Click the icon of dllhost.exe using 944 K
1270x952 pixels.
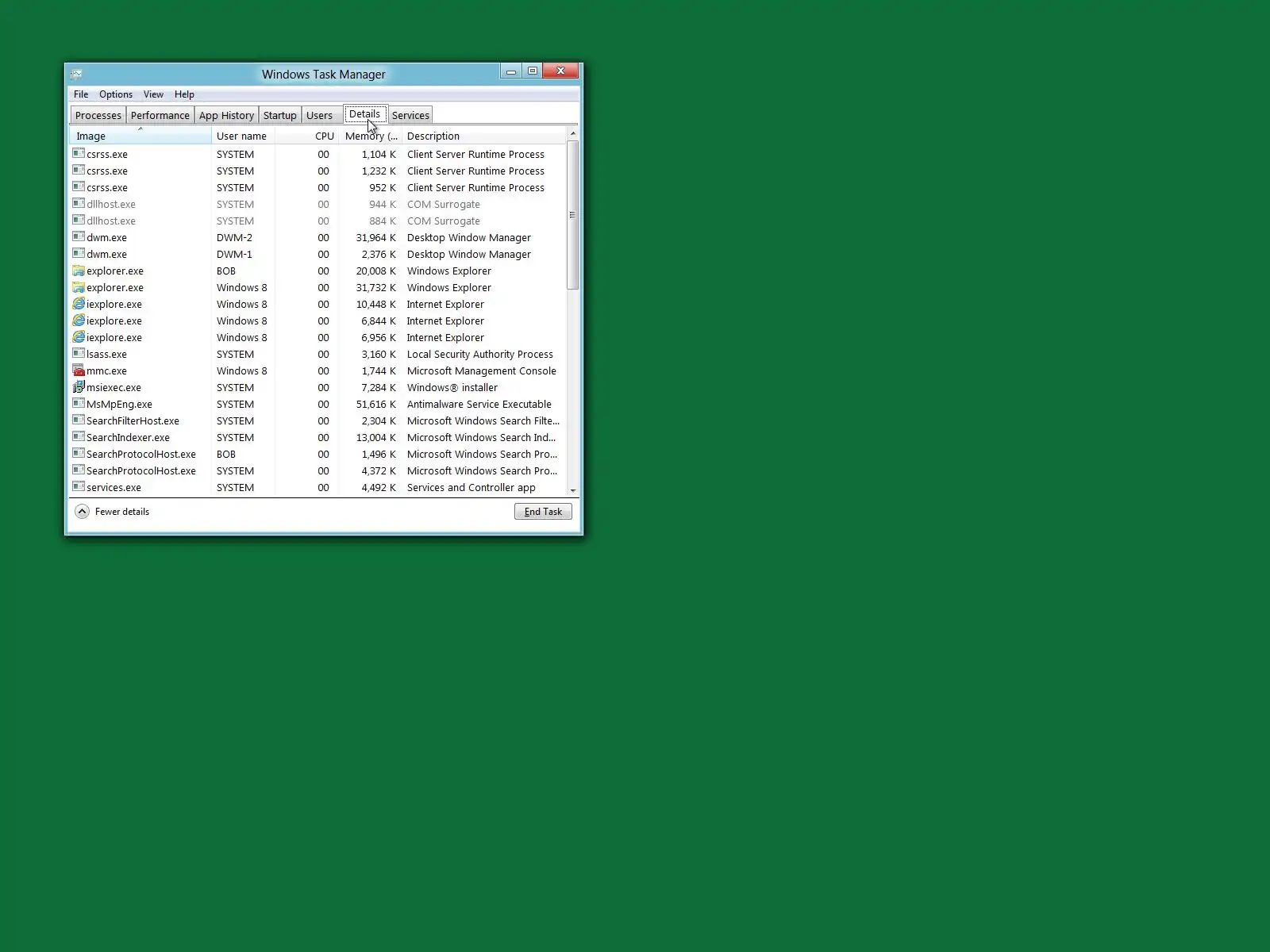coord(79,203)
